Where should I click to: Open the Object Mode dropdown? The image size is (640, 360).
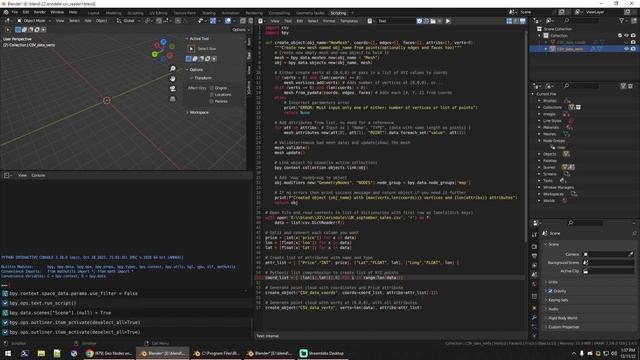[x=34, y=20]
